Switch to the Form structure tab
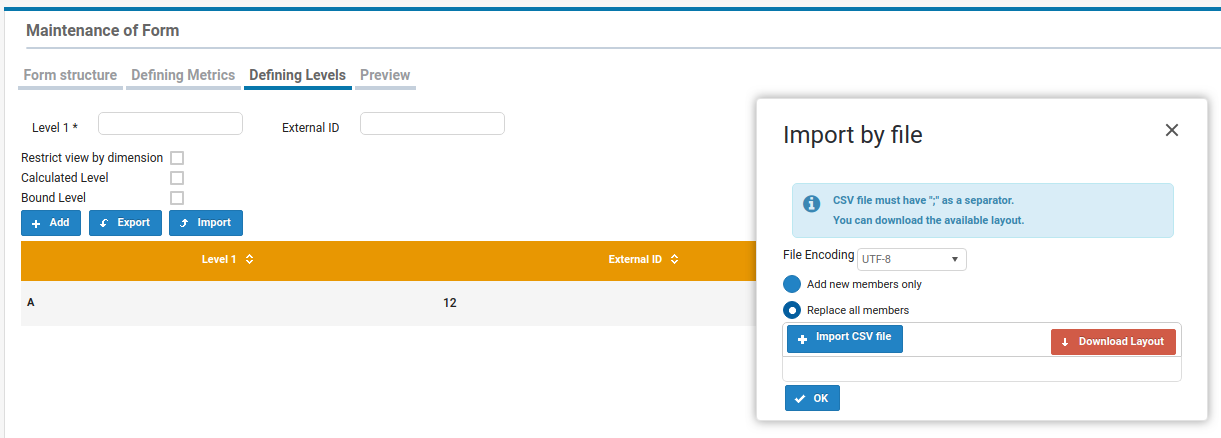The height and width of the screenshot is (438, 1221). click(70, 75)
